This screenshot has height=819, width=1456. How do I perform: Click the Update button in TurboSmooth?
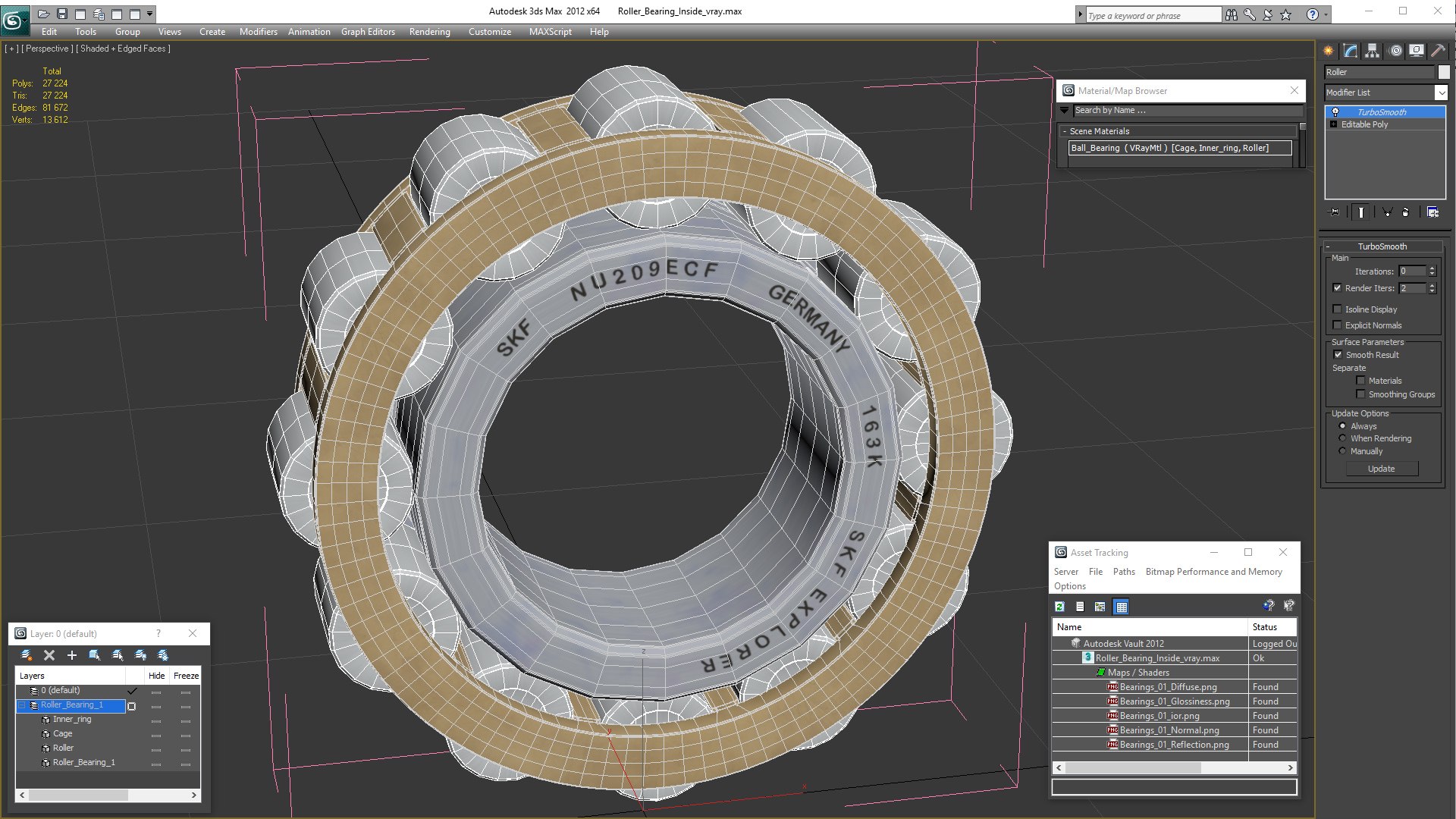[x=1381, y=469]
